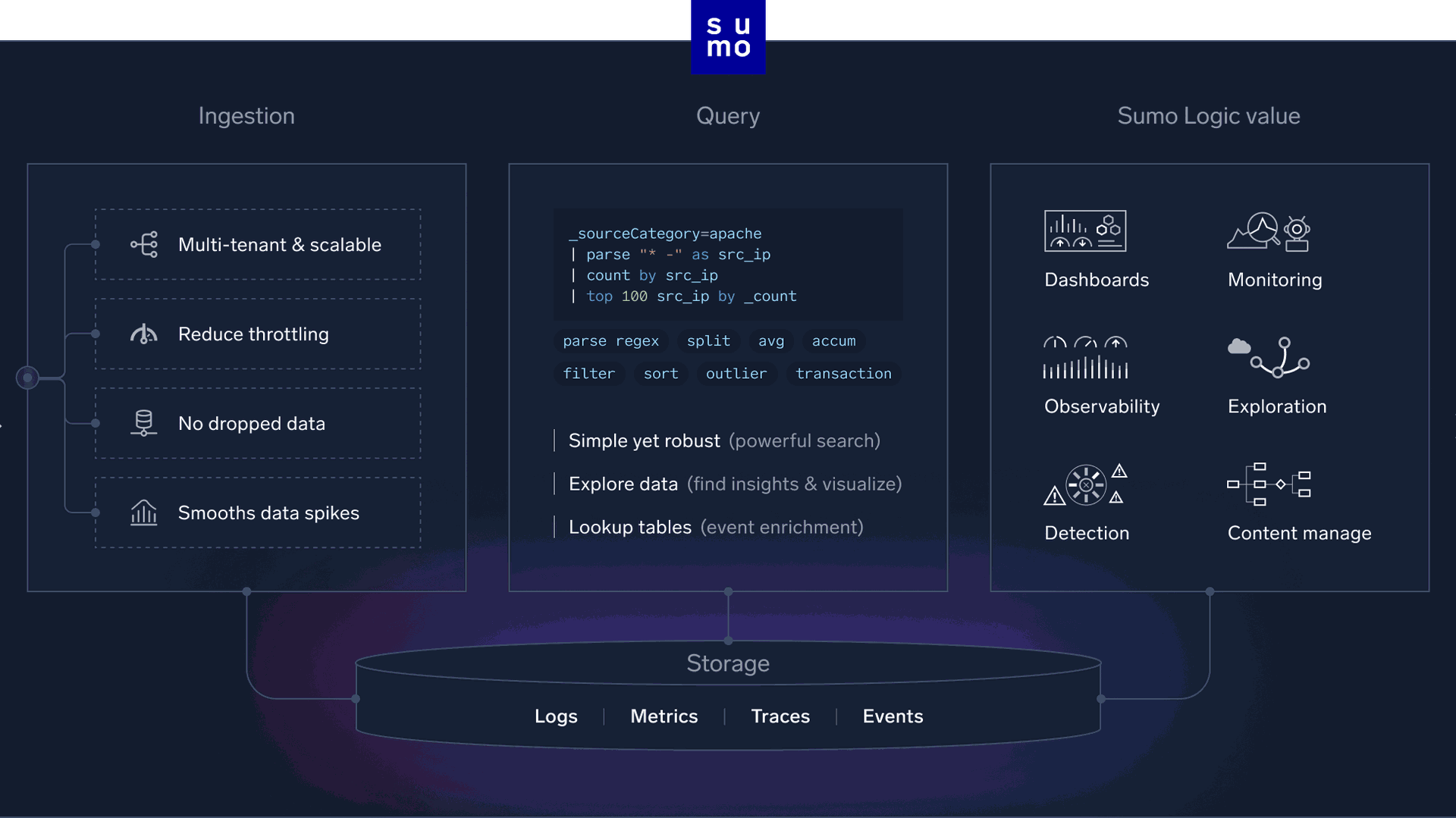1456x818 pixels.
Task: Click the count by src_ip line
Action: pyautogui.click(x=644, y=275)
